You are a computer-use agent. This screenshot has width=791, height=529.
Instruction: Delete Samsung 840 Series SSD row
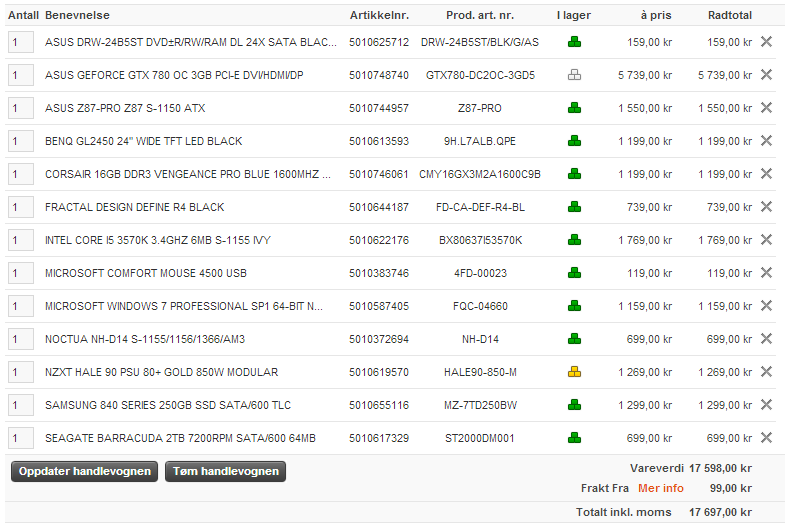click(x=766, y=405)
